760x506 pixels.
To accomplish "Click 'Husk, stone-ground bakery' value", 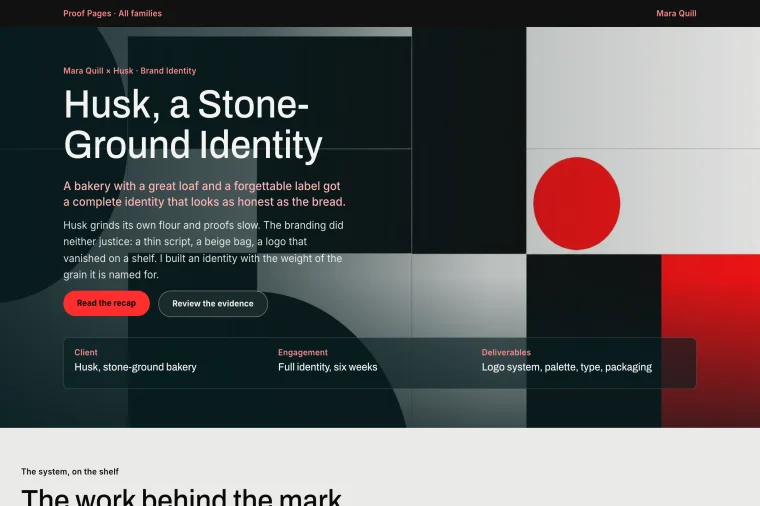I will [135, 367].
